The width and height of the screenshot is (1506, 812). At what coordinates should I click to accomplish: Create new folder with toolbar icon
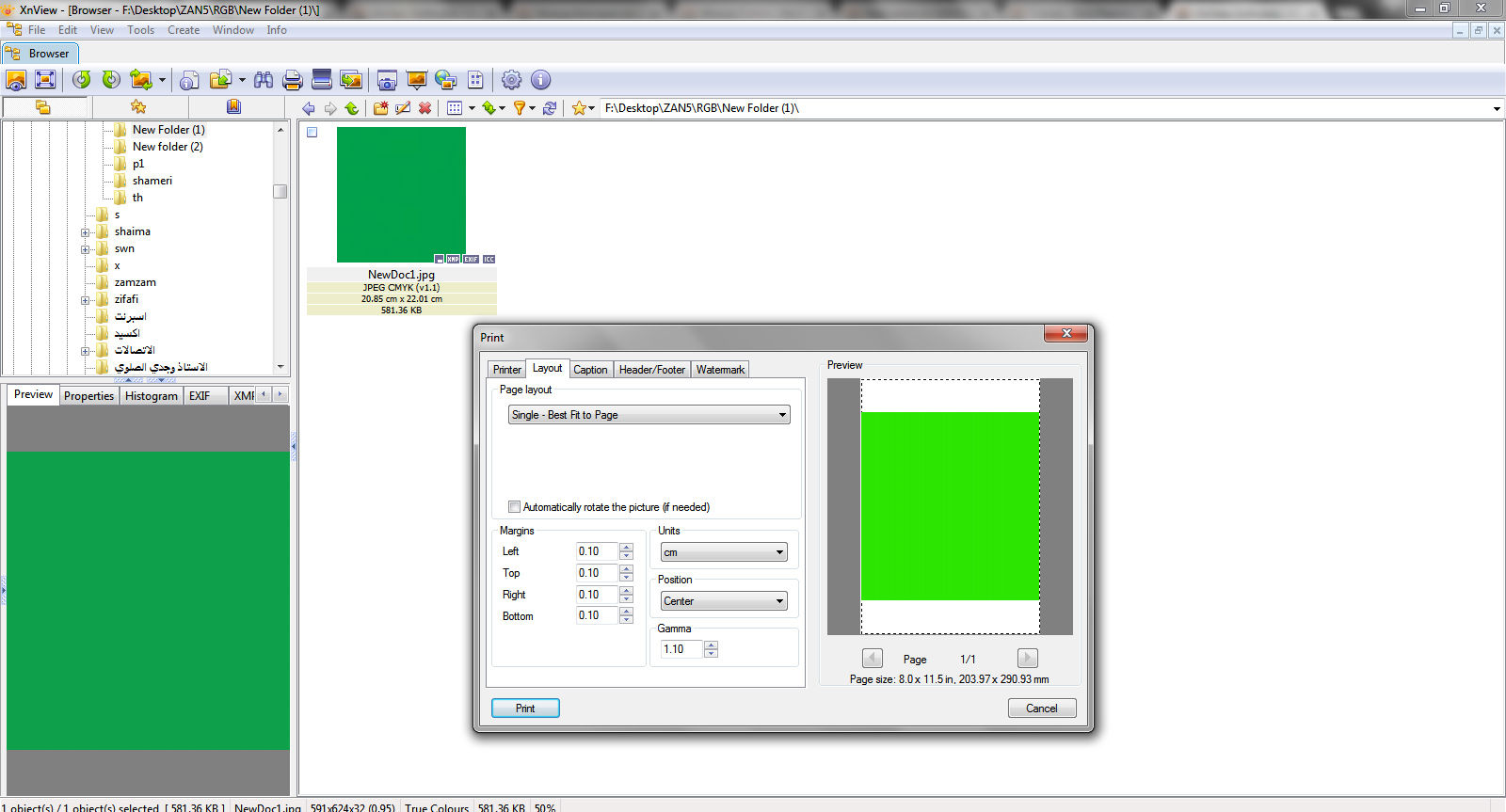380,108
